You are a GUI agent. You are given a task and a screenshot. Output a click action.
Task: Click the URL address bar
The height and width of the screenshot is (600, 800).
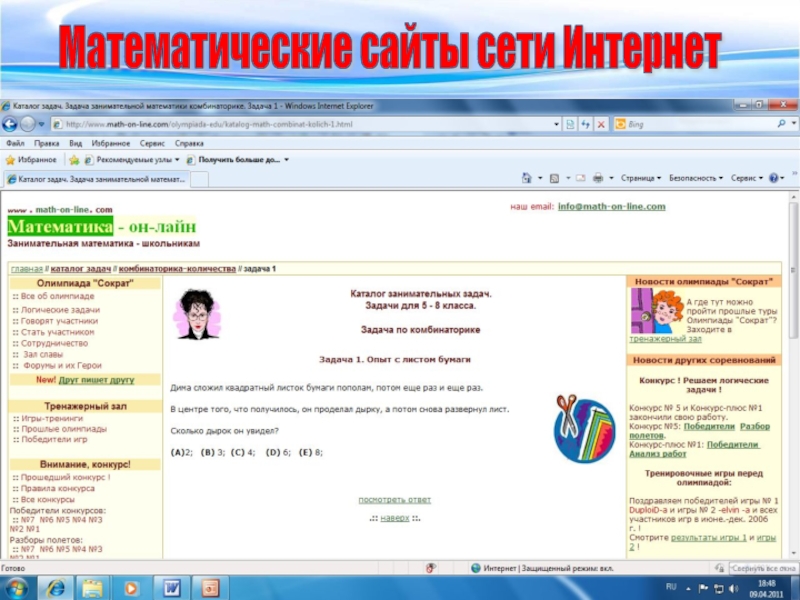pyautogui.click(x=300, y=124)
